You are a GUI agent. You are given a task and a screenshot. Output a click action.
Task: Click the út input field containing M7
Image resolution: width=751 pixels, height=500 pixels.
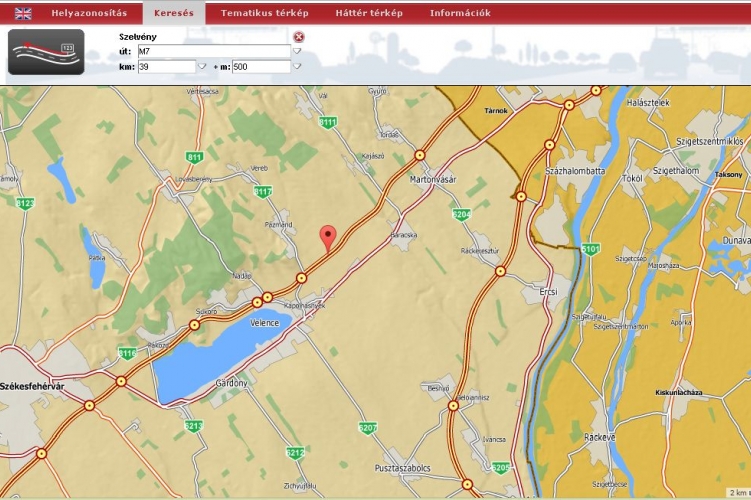[213, 51]
